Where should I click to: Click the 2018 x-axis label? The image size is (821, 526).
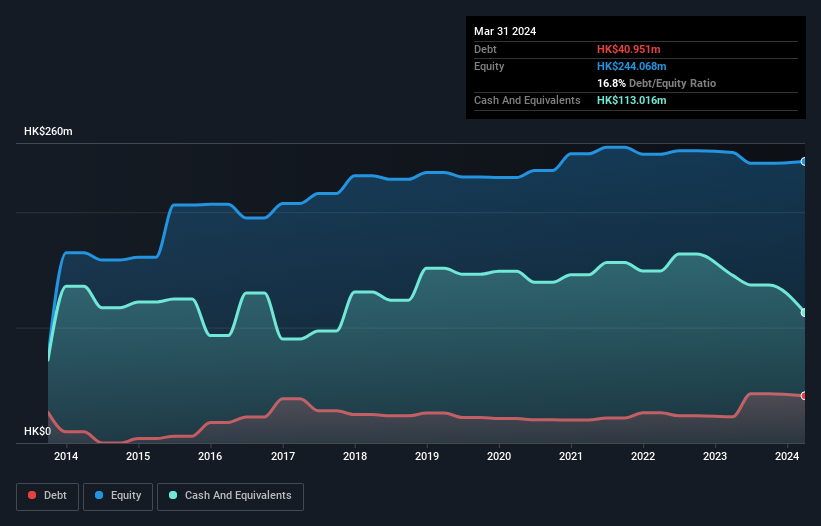point(355,456)
